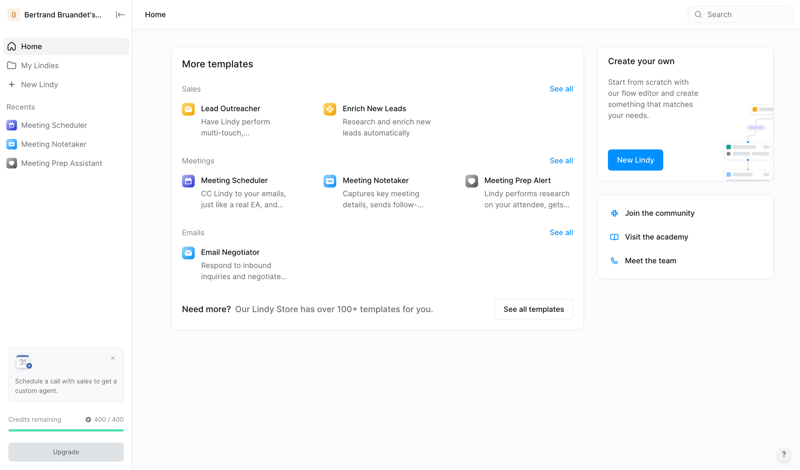The height and width of the screenshot is (470, 800).
Task: Click the Meeting Scheduler template icon
Action: 188,181
